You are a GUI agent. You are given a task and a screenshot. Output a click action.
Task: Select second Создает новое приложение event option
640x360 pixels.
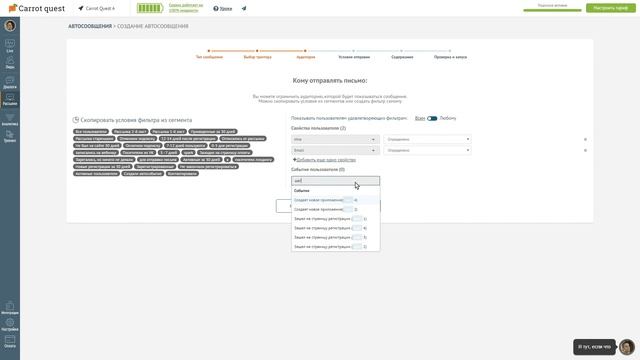coord(335,209)
